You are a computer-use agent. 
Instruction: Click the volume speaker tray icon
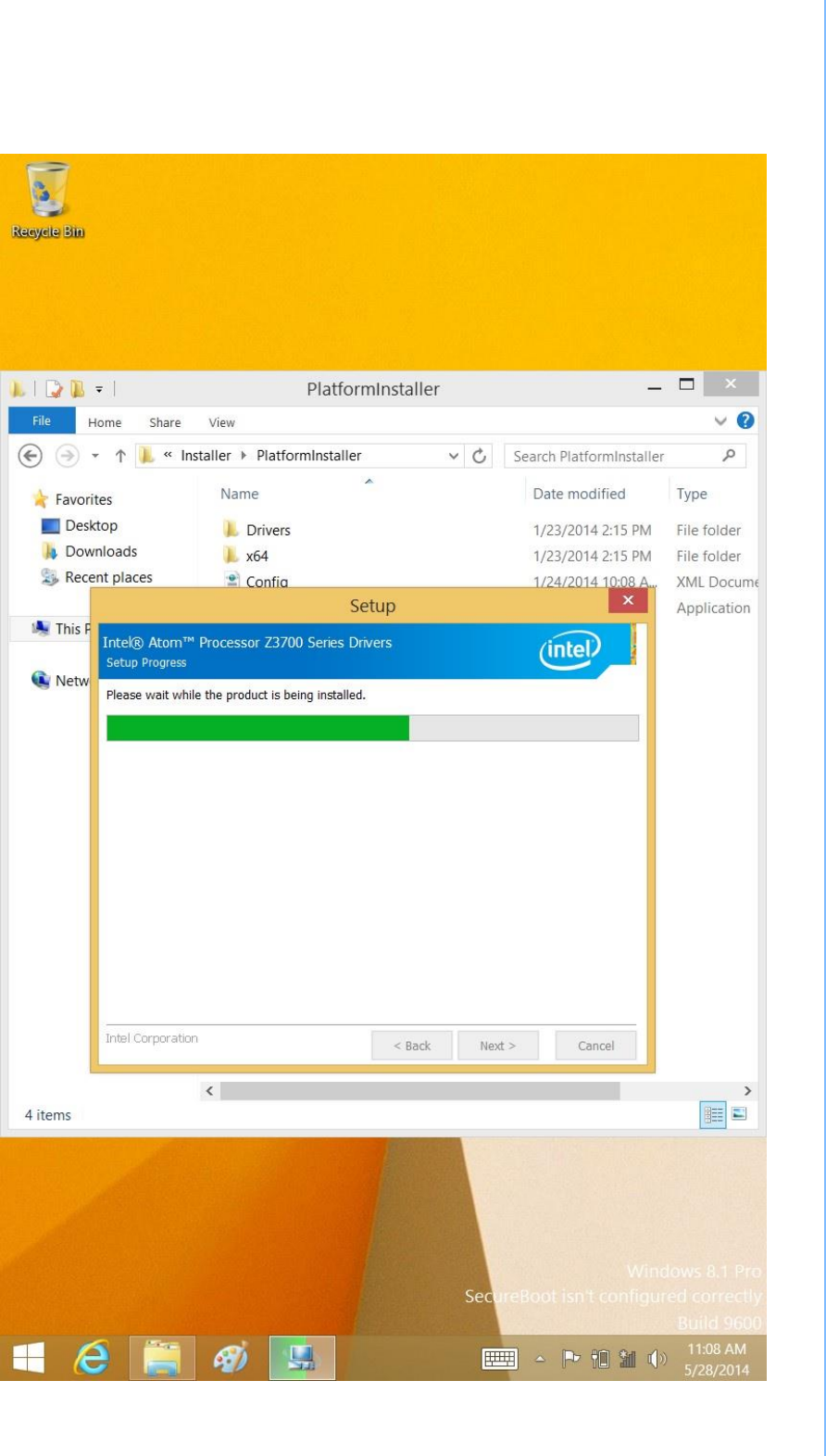point(657,1360)
